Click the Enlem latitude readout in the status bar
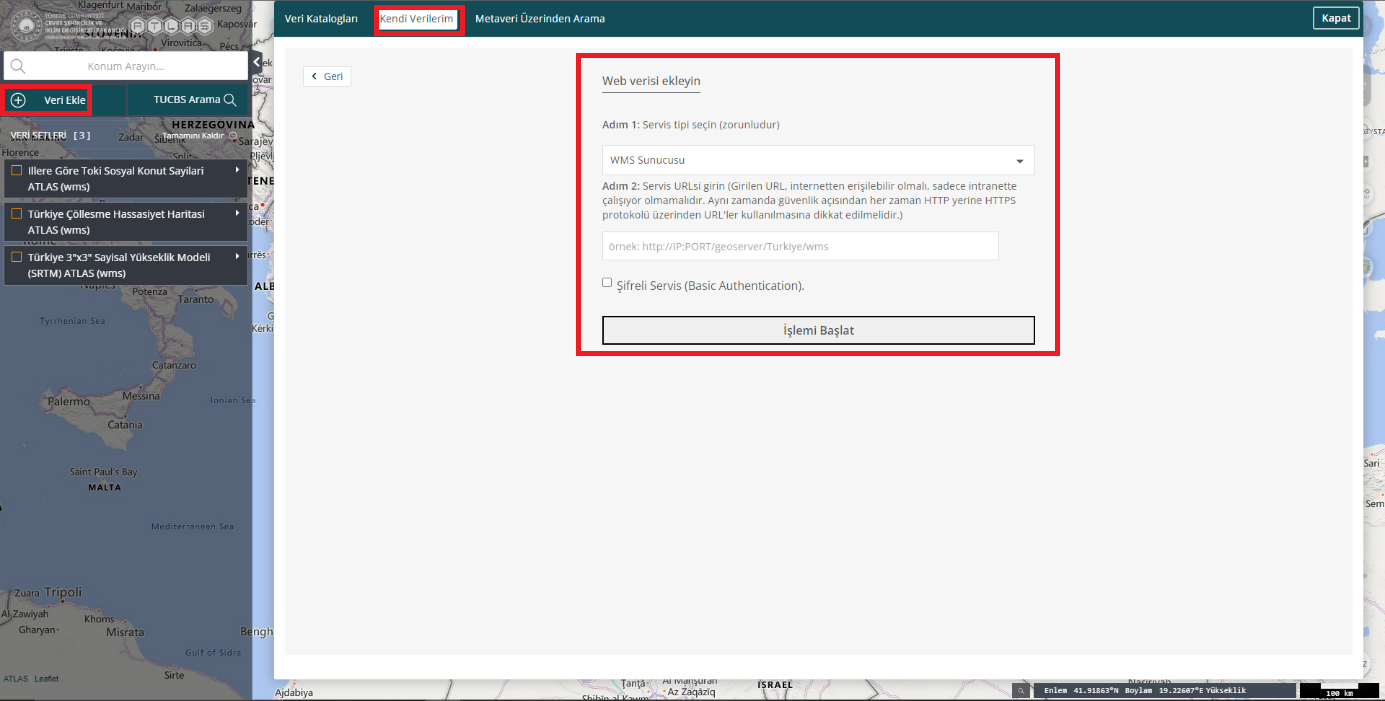Image resolution: width=1385 pixels, height=701 pixels. (x=1080, y=691)
